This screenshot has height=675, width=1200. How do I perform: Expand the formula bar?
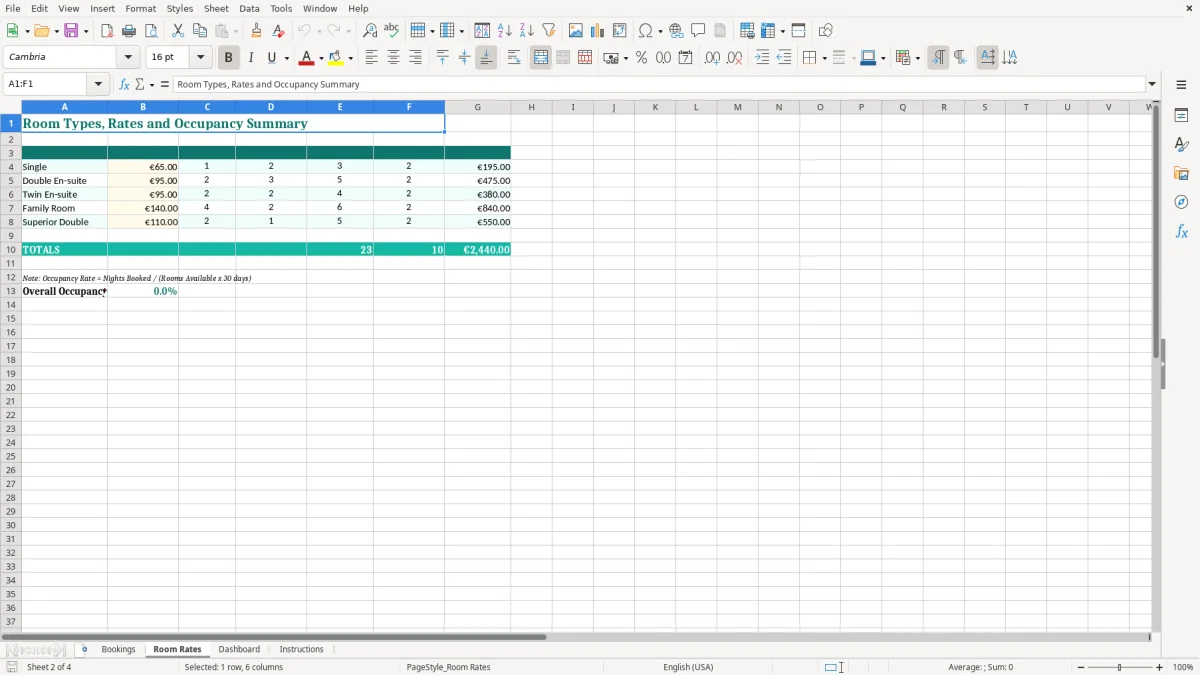coord(1152,85)
